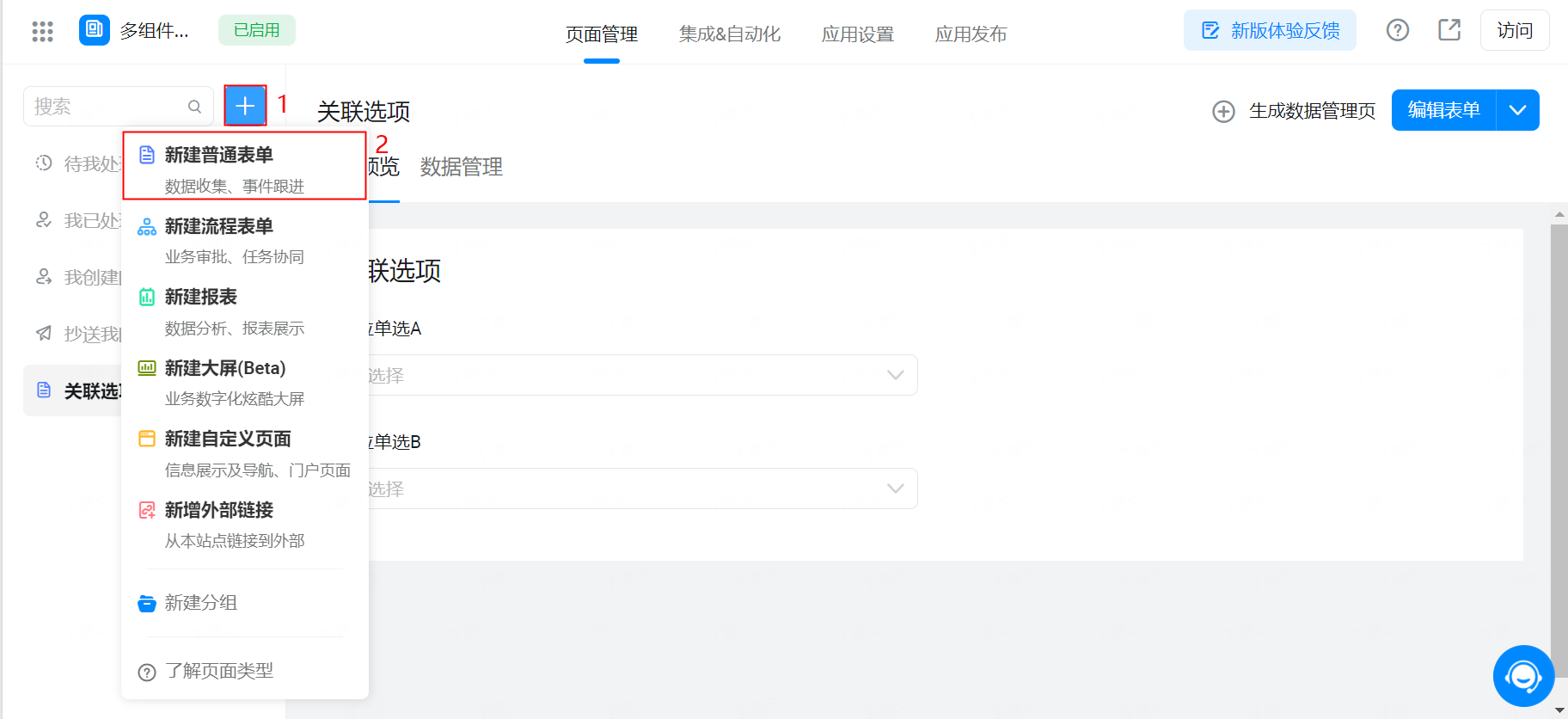Click the person icon for 我已处理
This screenshot has height=719, width=1568.
point(44,220)
